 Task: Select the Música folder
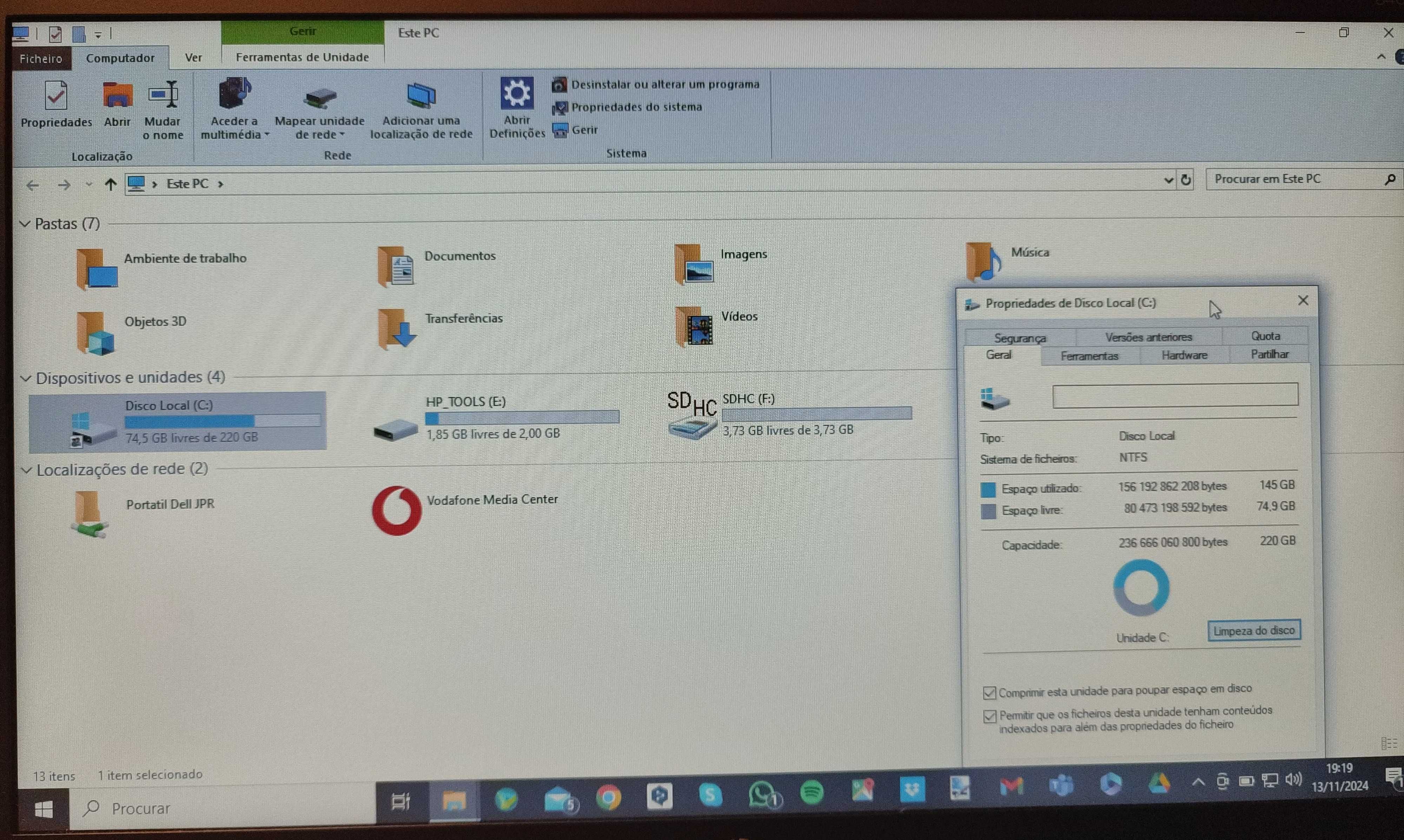pyautogui.click(x=1007, y=262)
